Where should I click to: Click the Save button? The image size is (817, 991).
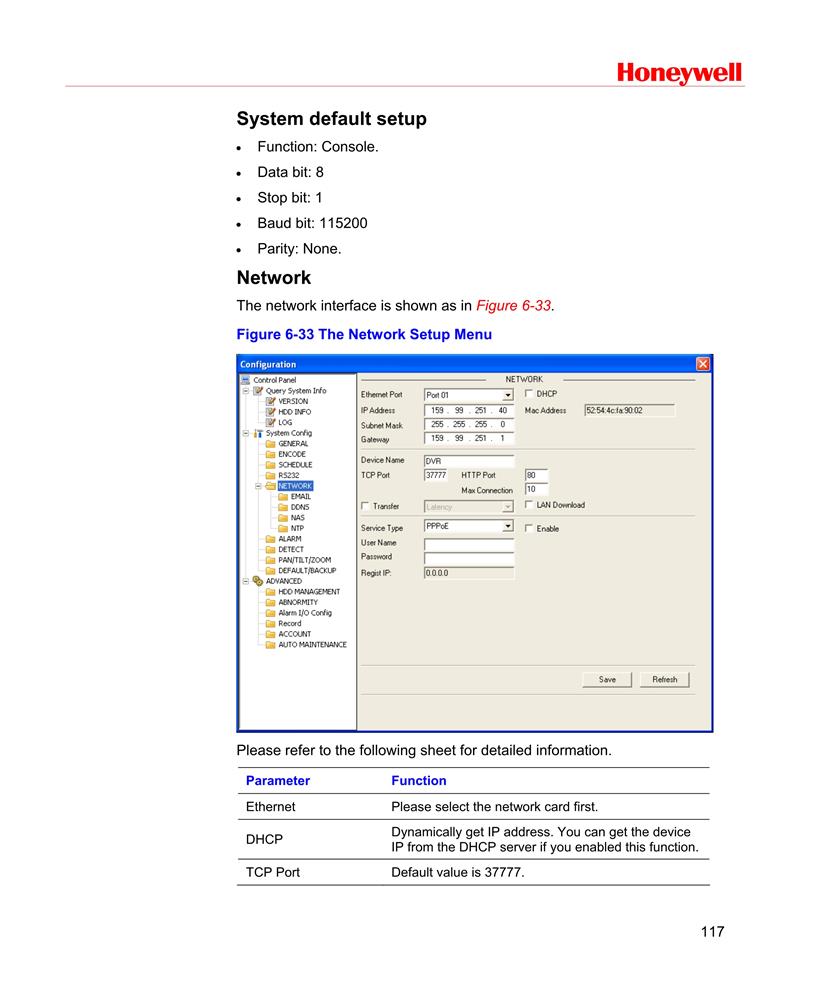pyautogui.click(x=607, y=679)
